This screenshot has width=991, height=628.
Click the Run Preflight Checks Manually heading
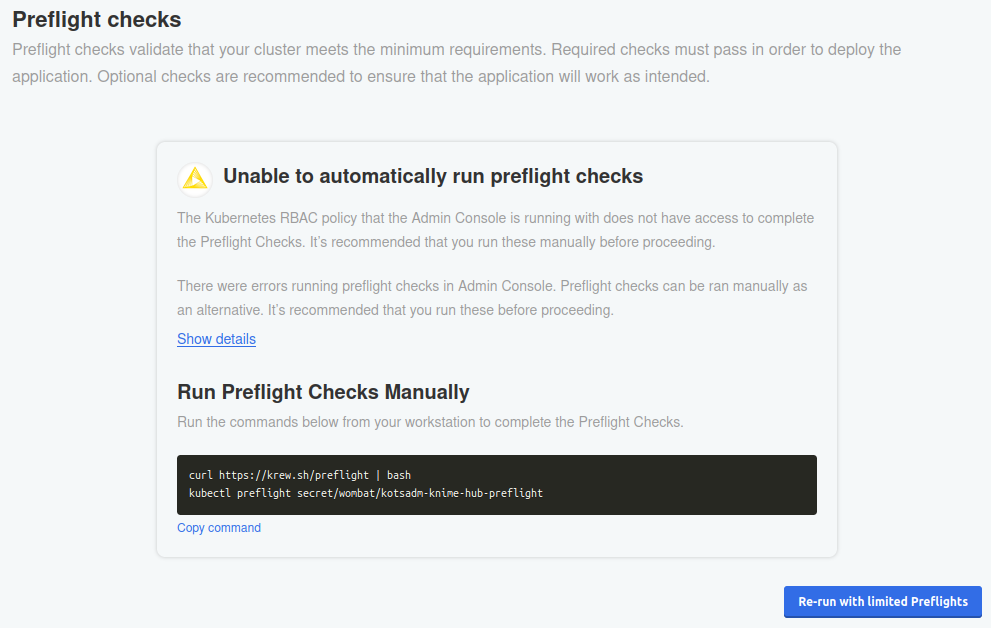(x=323, y=392)
